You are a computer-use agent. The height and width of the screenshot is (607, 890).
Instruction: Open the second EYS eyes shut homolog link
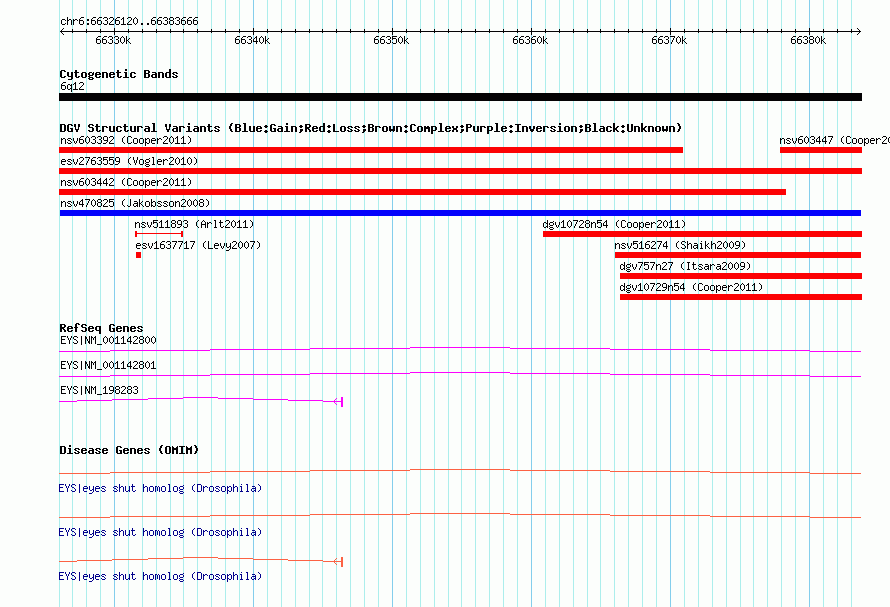pos(160,532)
